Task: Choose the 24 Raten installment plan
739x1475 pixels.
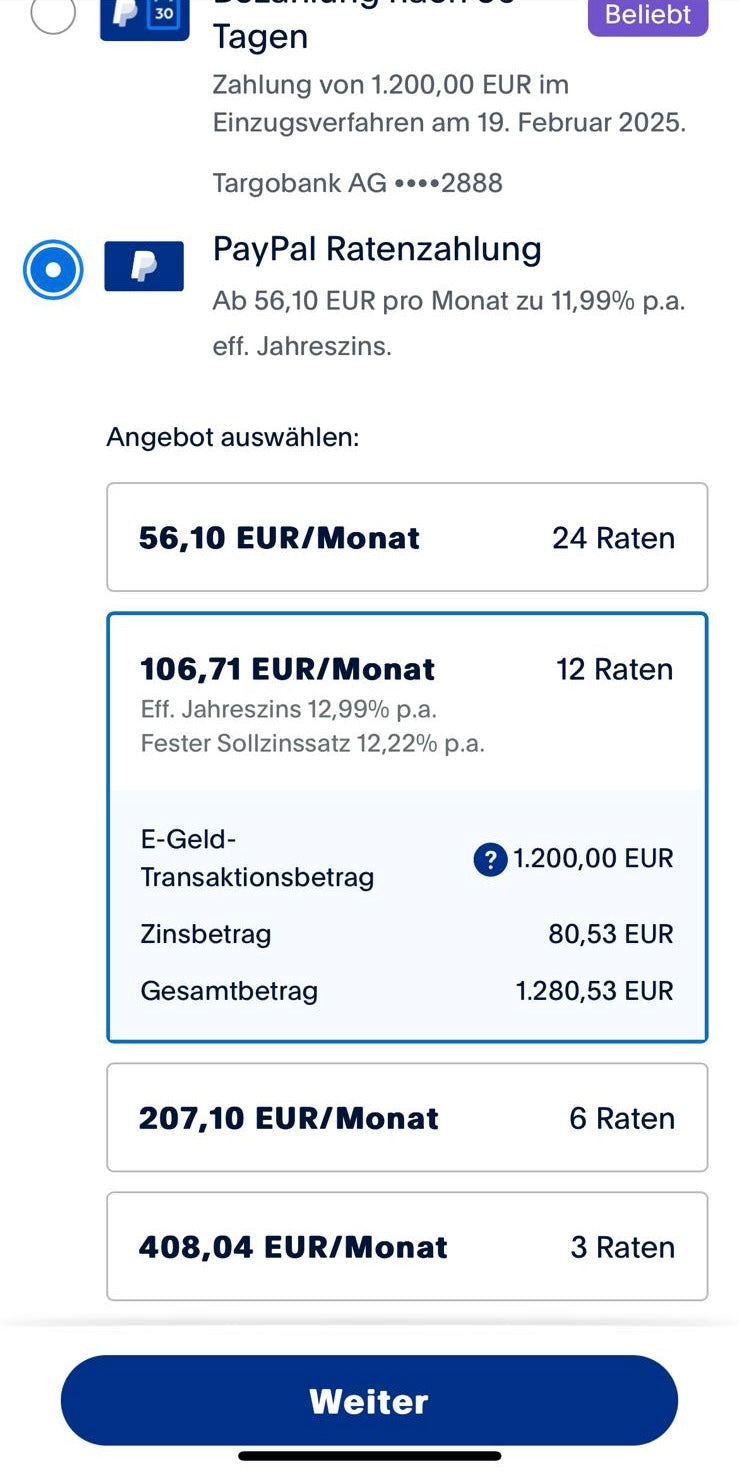Action: [x=407, y=538]
